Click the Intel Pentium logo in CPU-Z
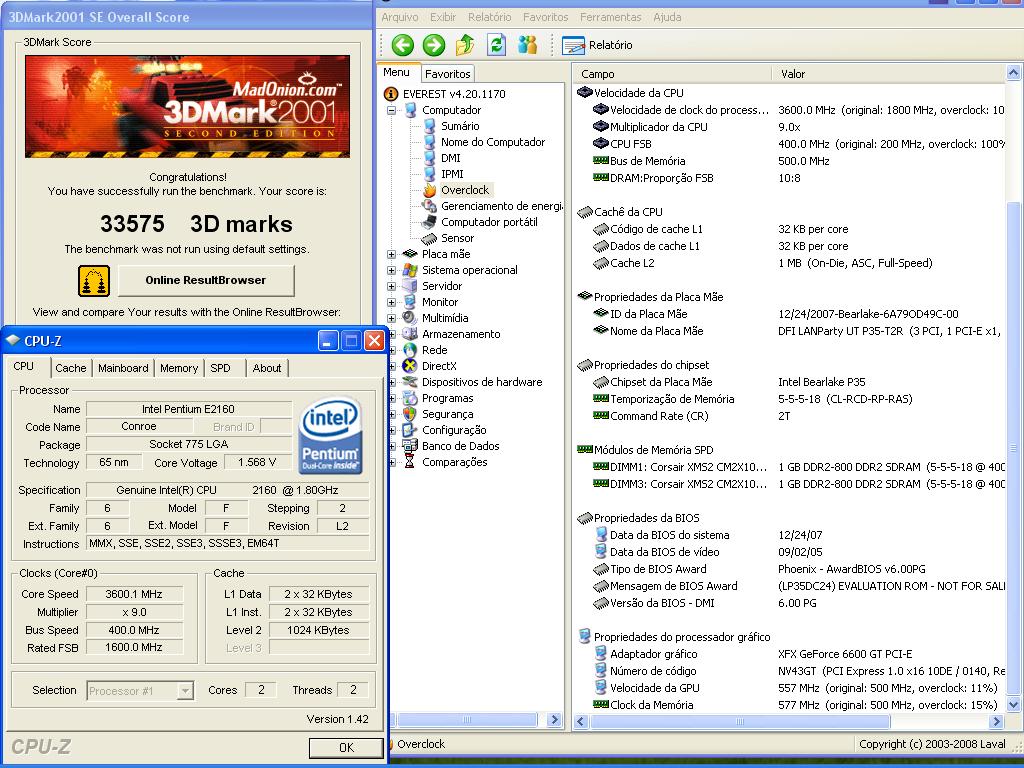Viewport: 1024px width, 768px height. point(330,436)
